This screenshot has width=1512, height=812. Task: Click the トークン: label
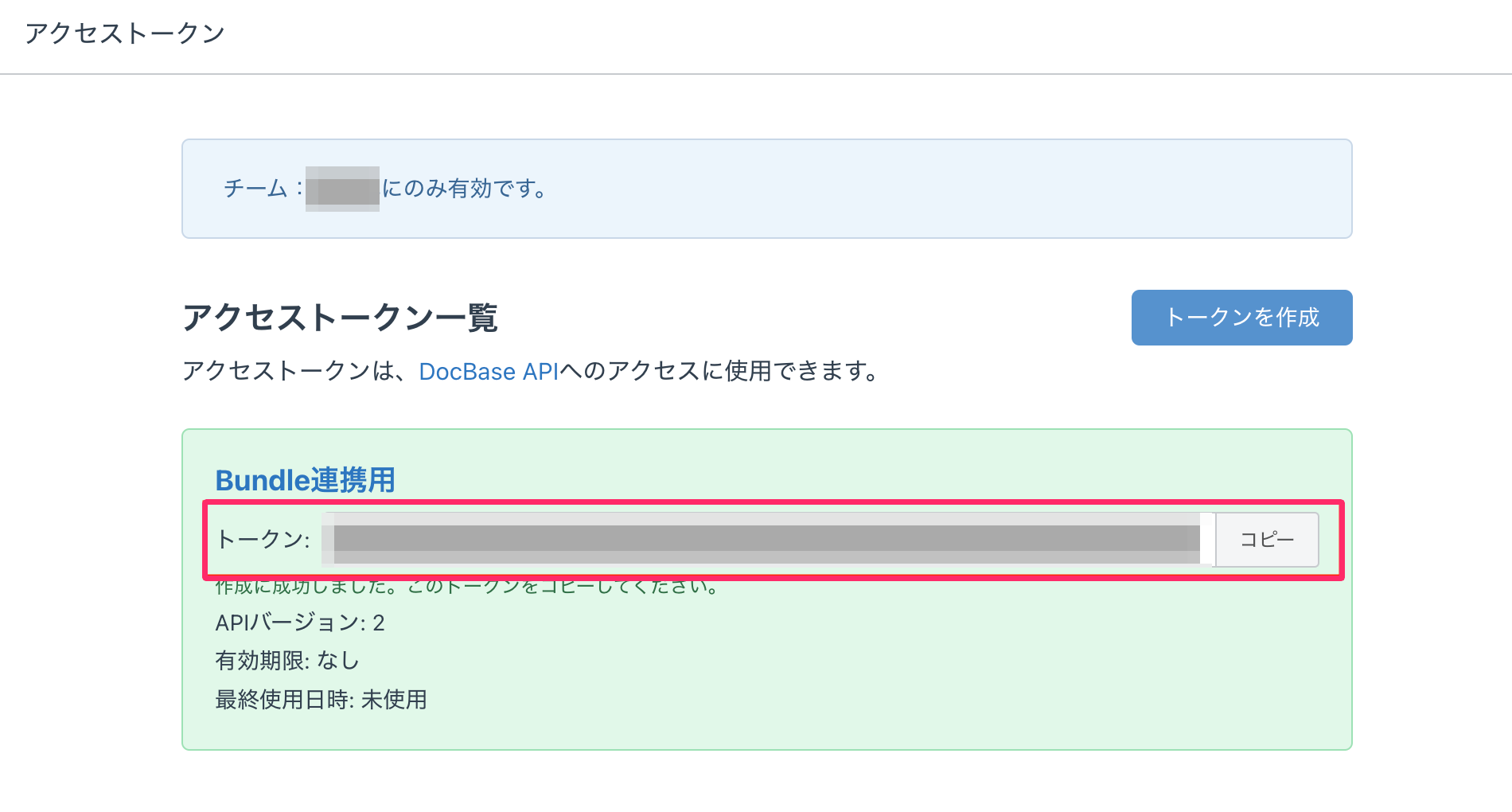[263, 540]
